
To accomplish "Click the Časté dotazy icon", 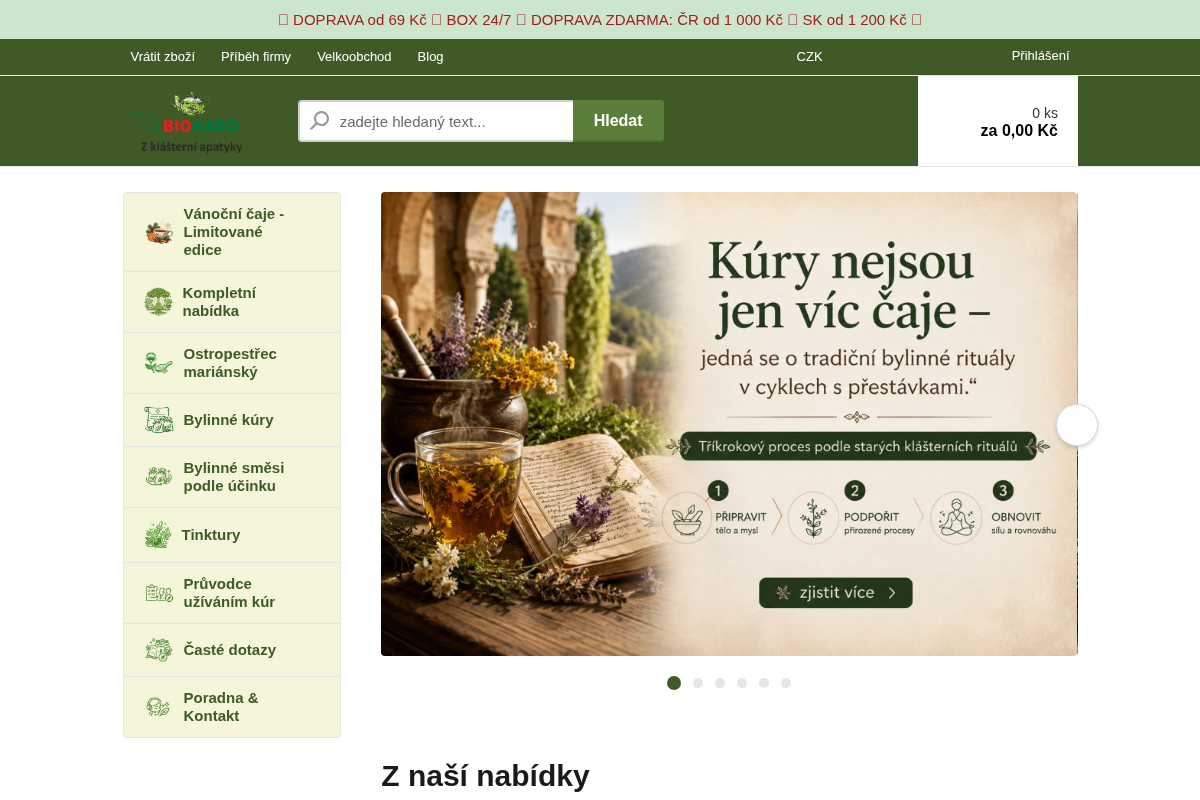I will 158,650.
